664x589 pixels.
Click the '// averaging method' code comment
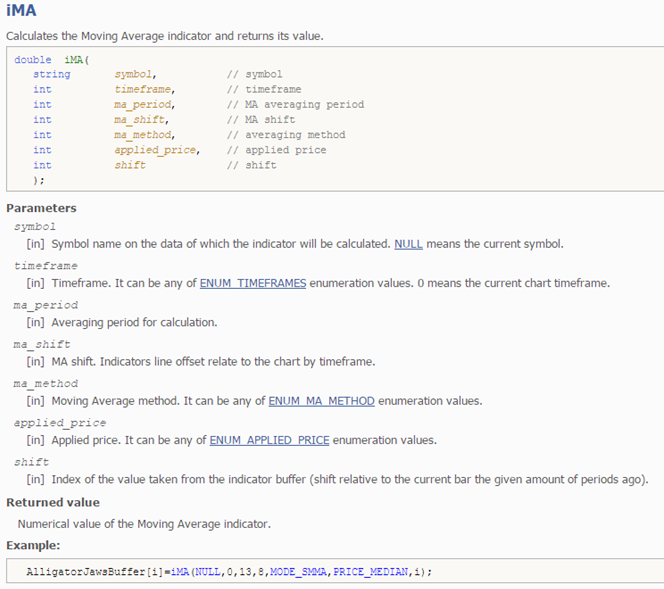pos(286,135)
